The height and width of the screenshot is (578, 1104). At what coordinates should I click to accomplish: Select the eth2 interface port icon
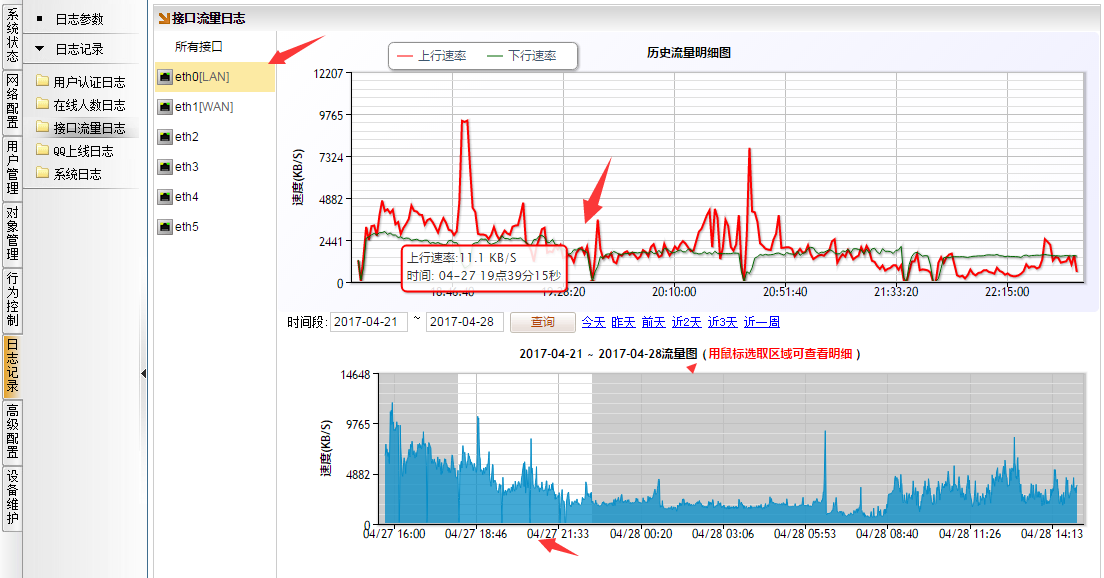(x=165, y=137)
